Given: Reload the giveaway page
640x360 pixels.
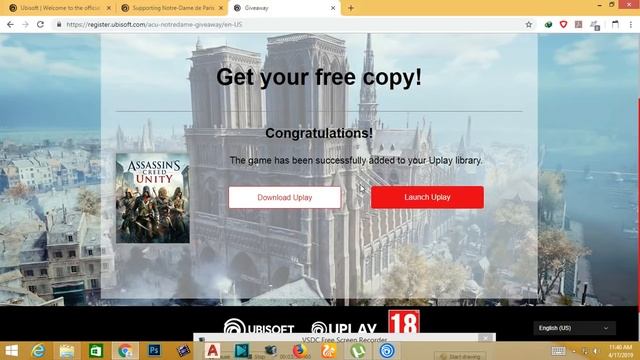Looking at the screenshot, I should click(x=40, y=24).
